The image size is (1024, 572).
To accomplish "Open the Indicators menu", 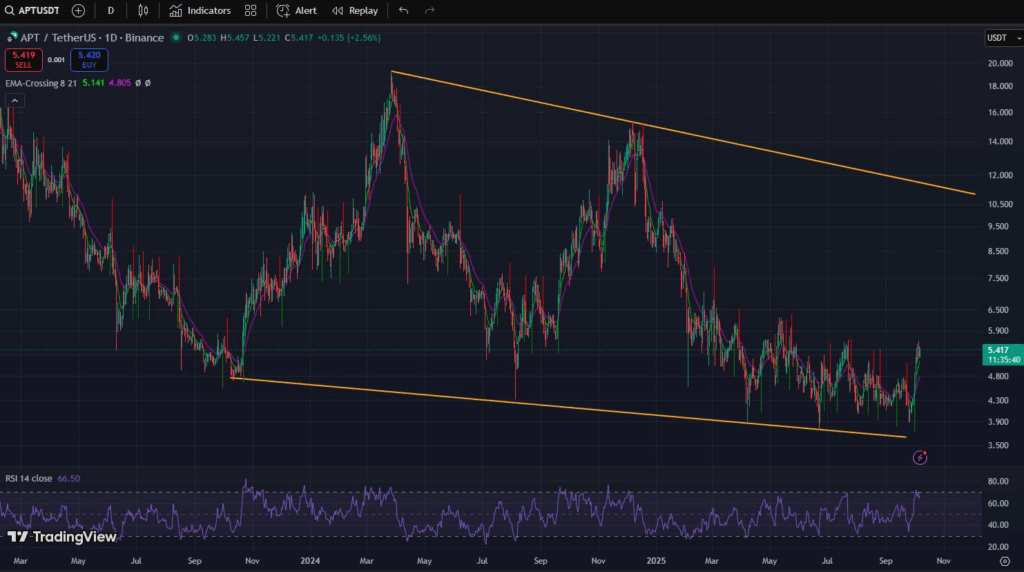I will pos(200,10).
